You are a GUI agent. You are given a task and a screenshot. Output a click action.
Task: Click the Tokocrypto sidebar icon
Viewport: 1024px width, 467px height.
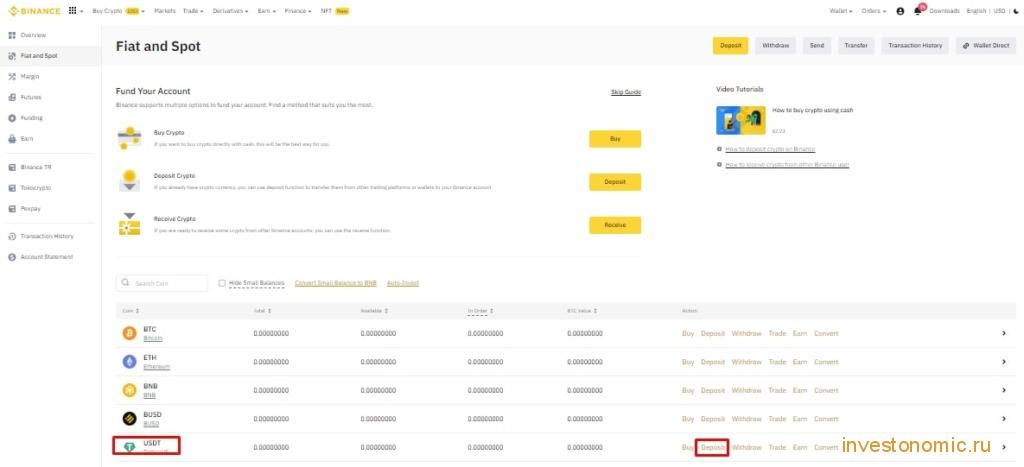click(x=12, y=188)
